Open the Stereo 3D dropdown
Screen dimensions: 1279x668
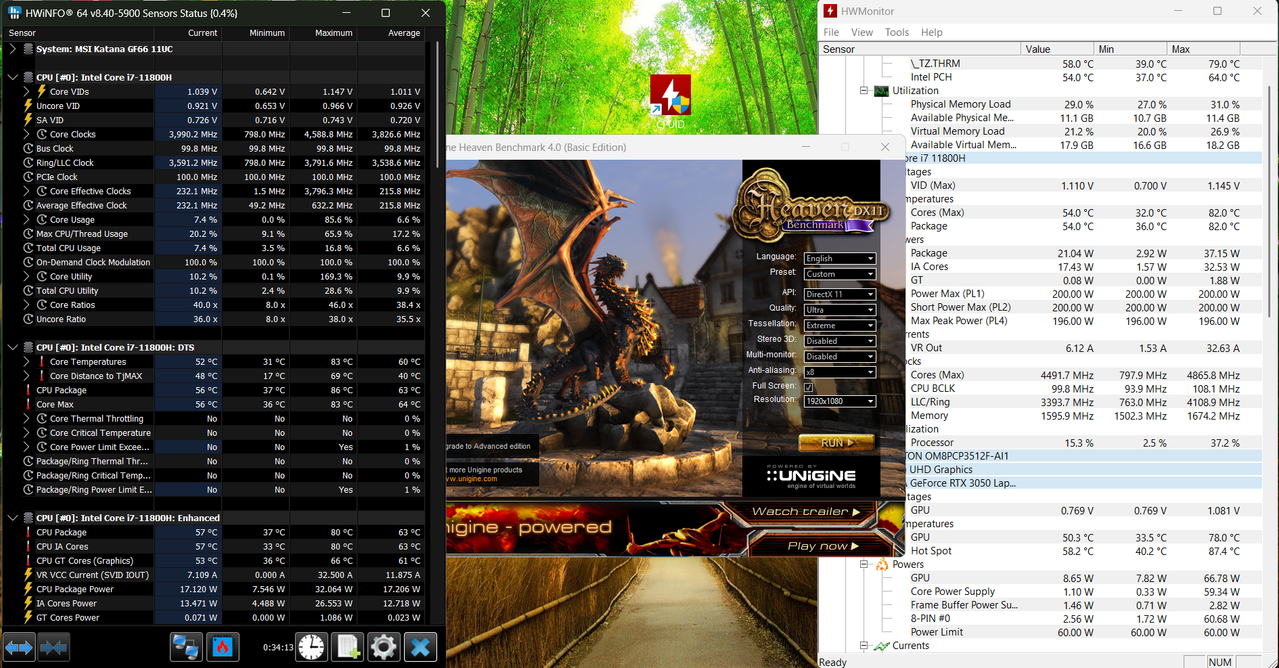(839, 340)
